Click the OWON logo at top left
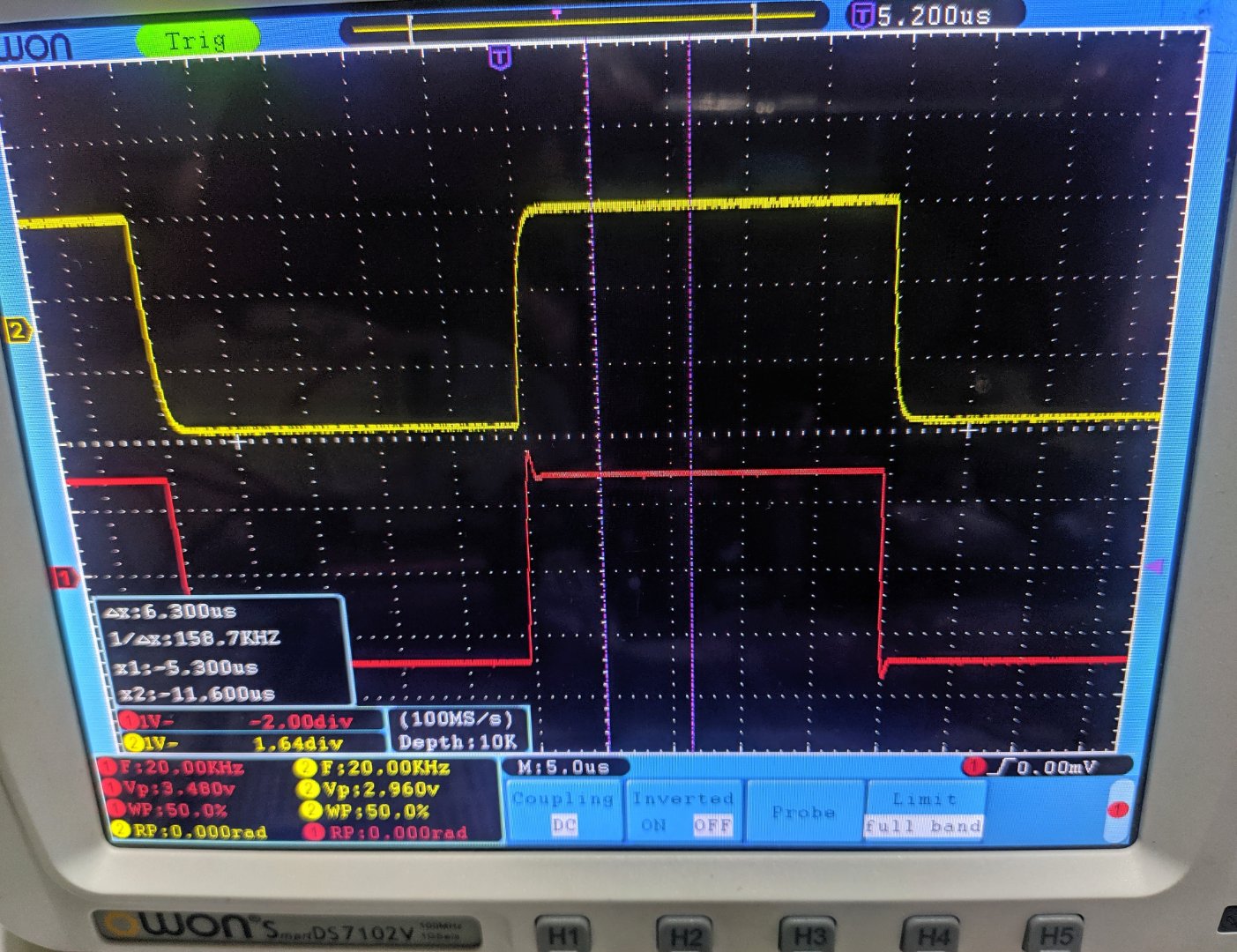The height and width of the screenshot is (952, 1237). coord(37,47)
